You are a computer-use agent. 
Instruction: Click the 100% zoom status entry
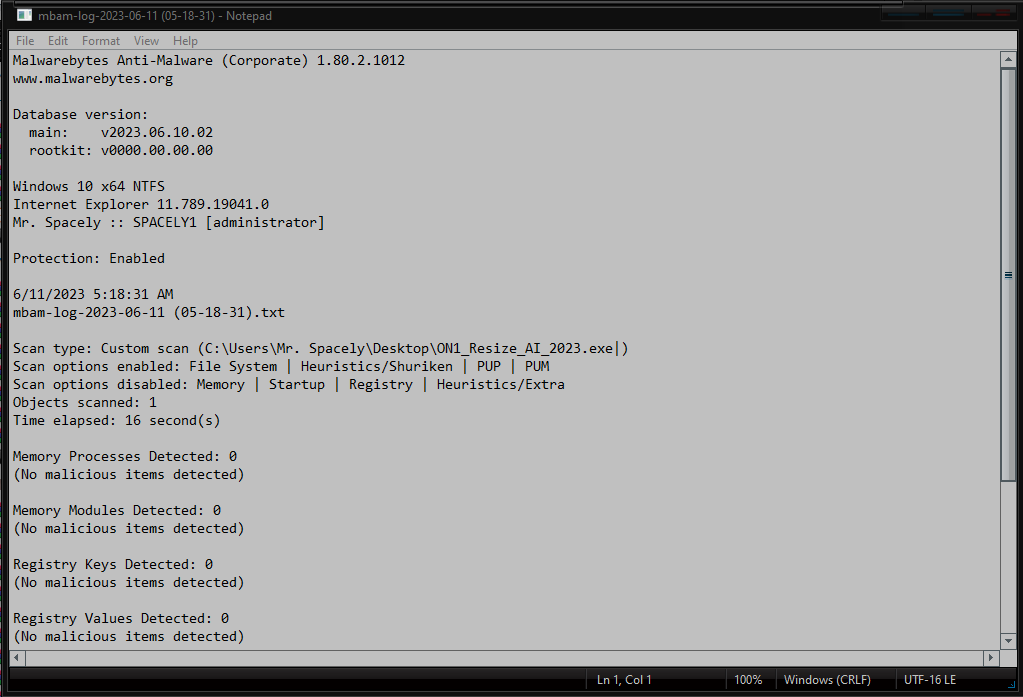(x=748, y=680)
